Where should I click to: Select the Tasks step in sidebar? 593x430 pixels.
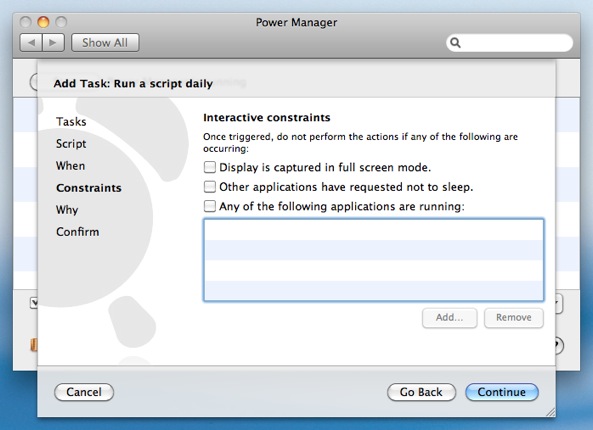(71, 122)
